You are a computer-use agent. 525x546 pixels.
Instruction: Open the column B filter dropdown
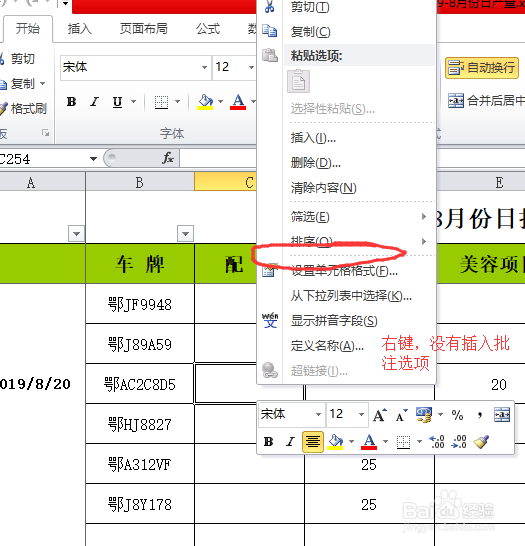[186, 234]
